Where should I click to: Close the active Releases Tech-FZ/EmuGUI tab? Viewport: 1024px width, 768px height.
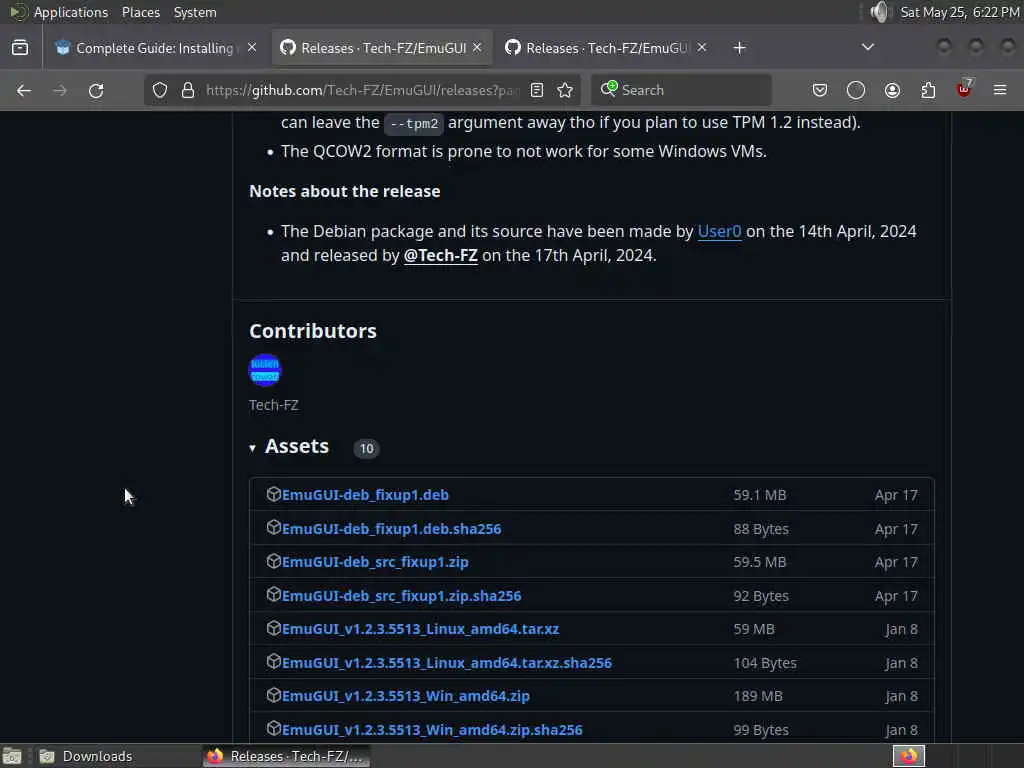[x=477, y=47]
